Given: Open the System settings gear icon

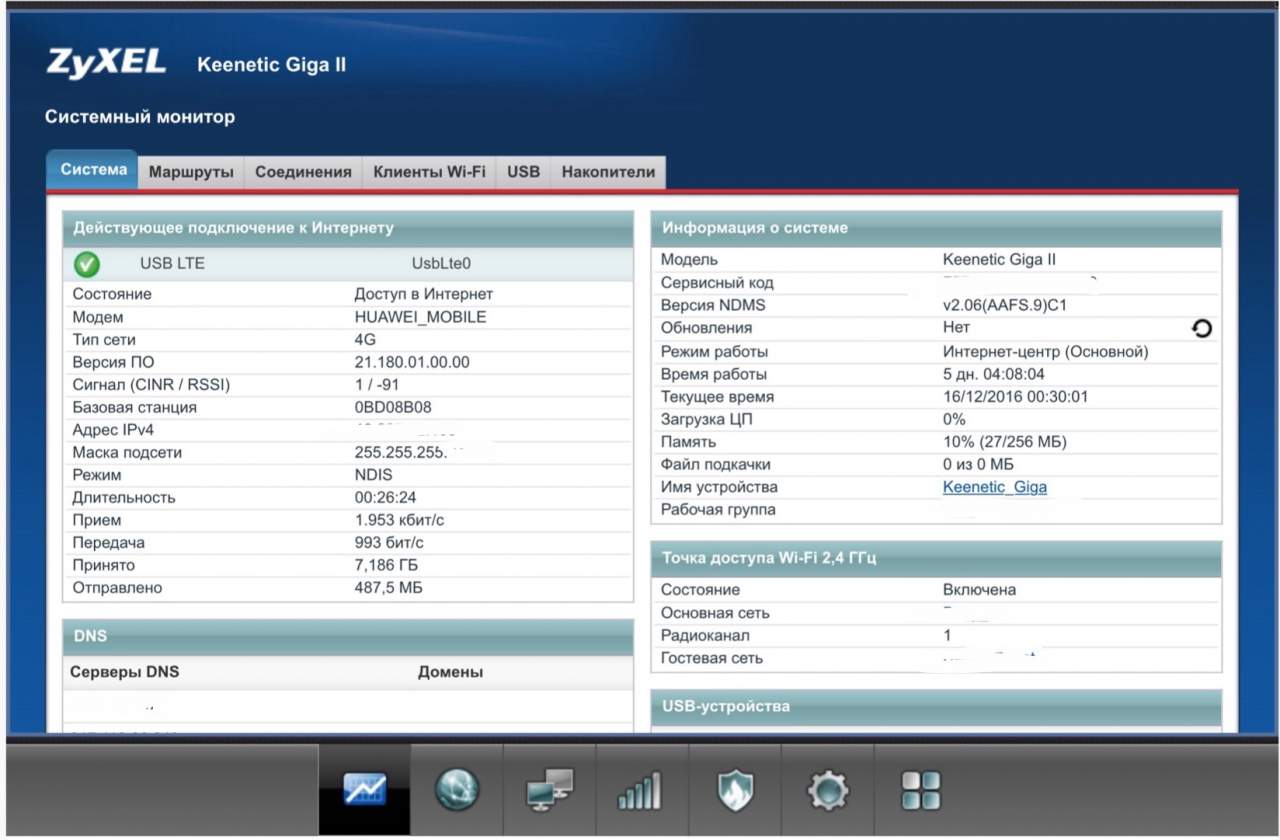Looking at the screenshot, I should [x=828, y=791].
